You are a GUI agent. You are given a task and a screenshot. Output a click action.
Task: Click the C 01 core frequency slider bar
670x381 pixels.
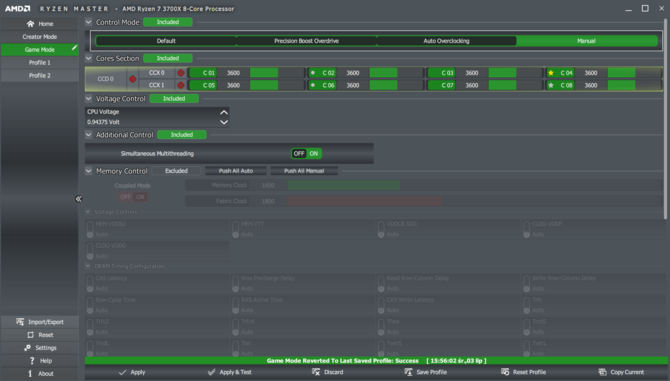click(x=277, y=73)
